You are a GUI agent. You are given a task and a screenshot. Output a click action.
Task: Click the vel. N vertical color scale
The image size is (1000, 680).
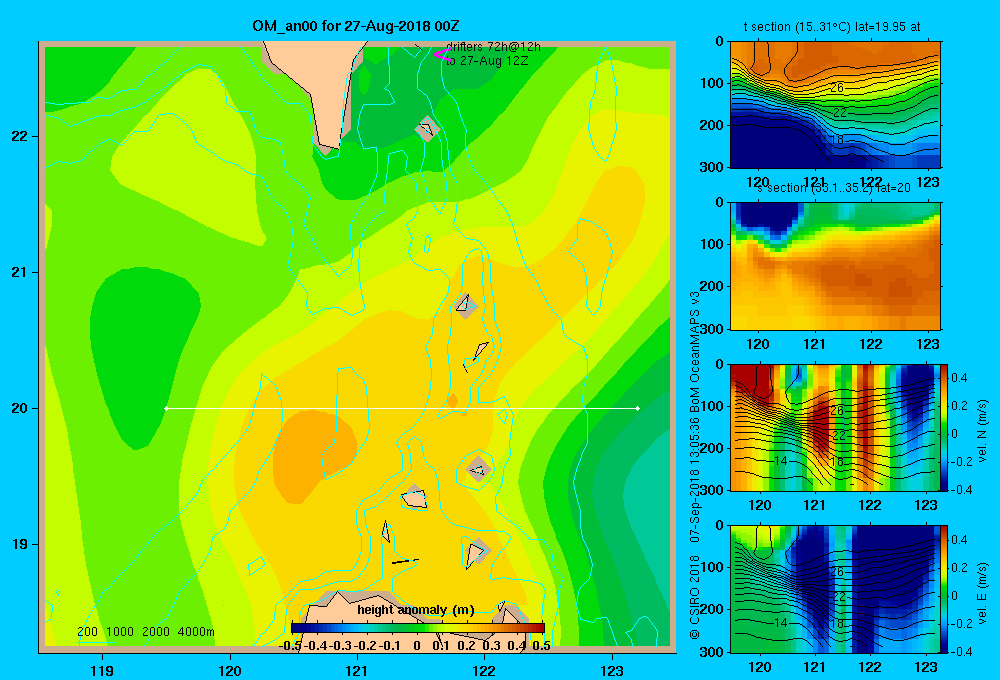tap(944, 427)
